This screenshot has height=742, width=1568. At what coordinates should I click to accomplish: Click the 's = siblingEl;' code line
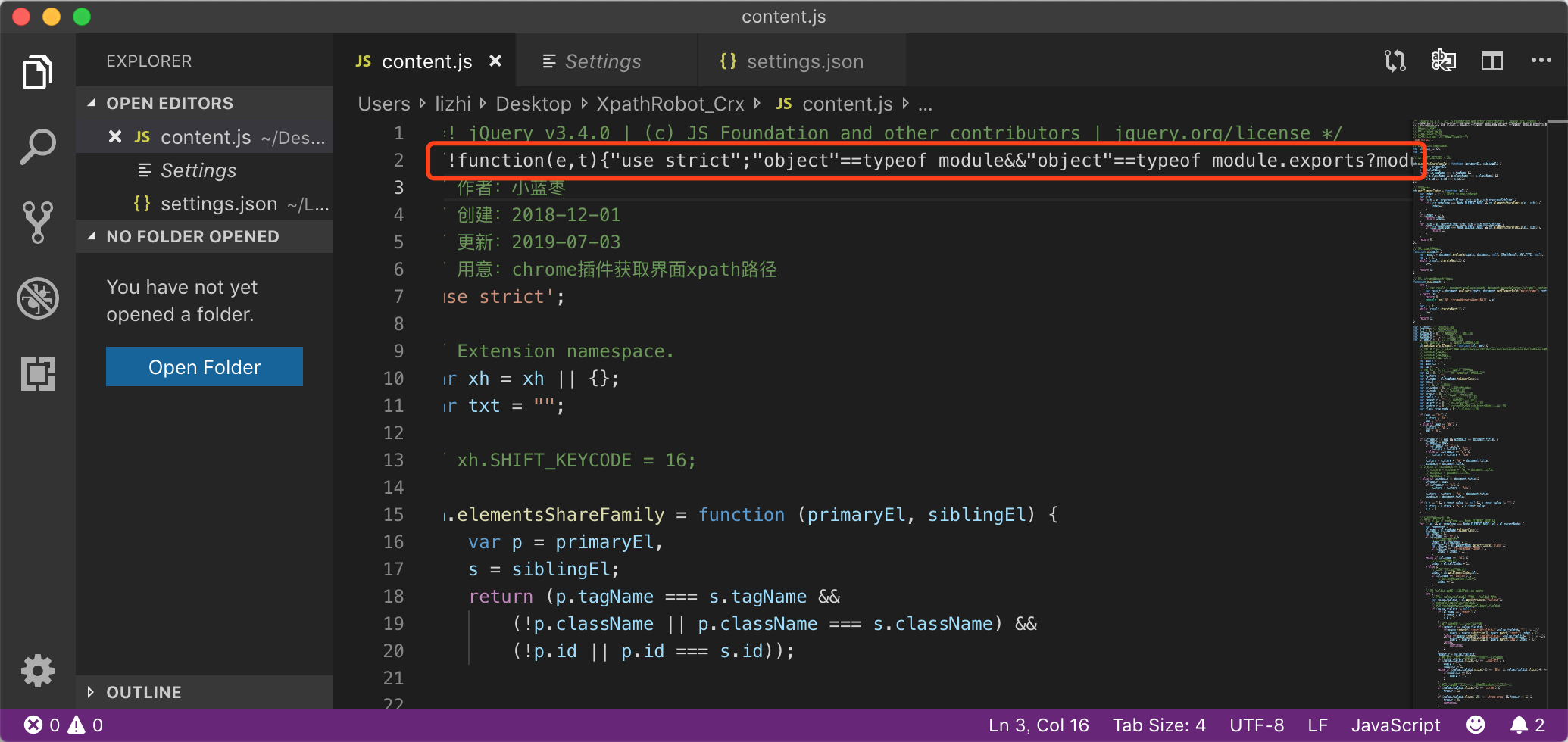pyautogui.click(x=544, y=569)
